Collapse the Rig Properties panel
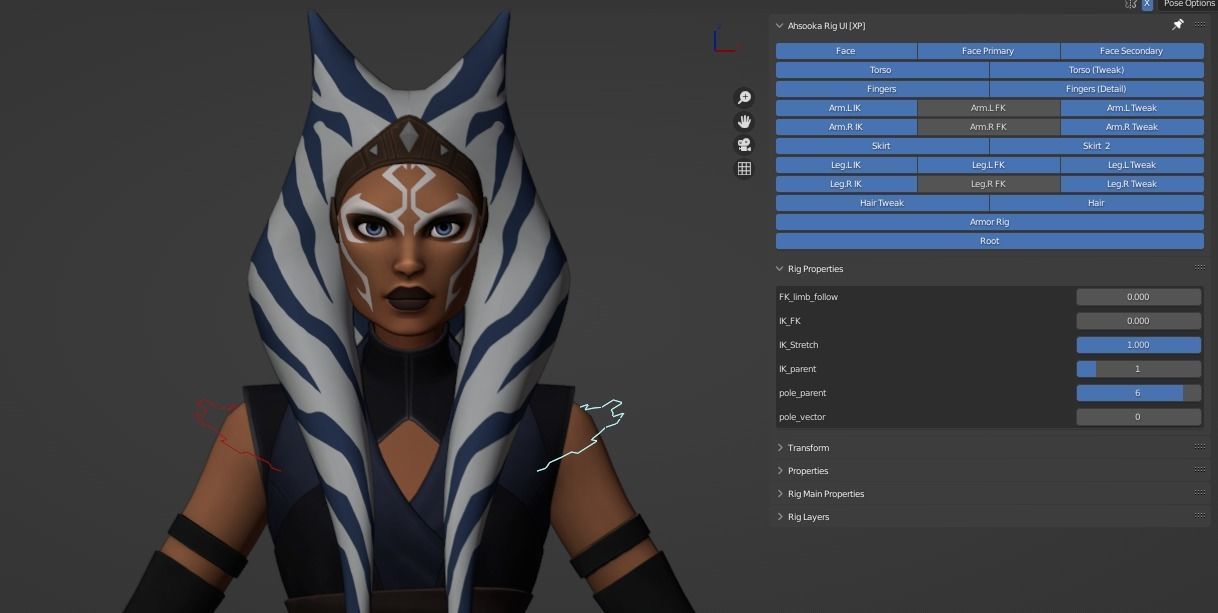This screenshot has height=613, width=1218. 779,268
